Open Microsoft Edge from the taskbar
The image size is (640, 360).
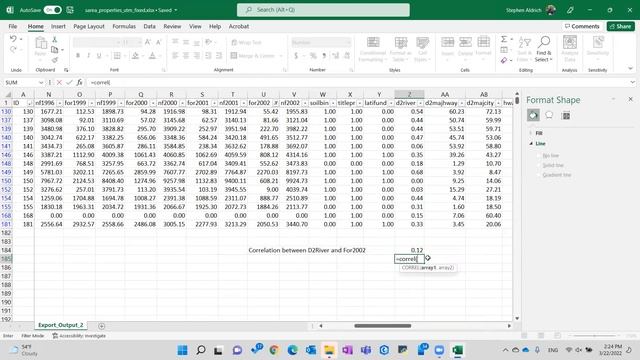click(x=292, y=350)
